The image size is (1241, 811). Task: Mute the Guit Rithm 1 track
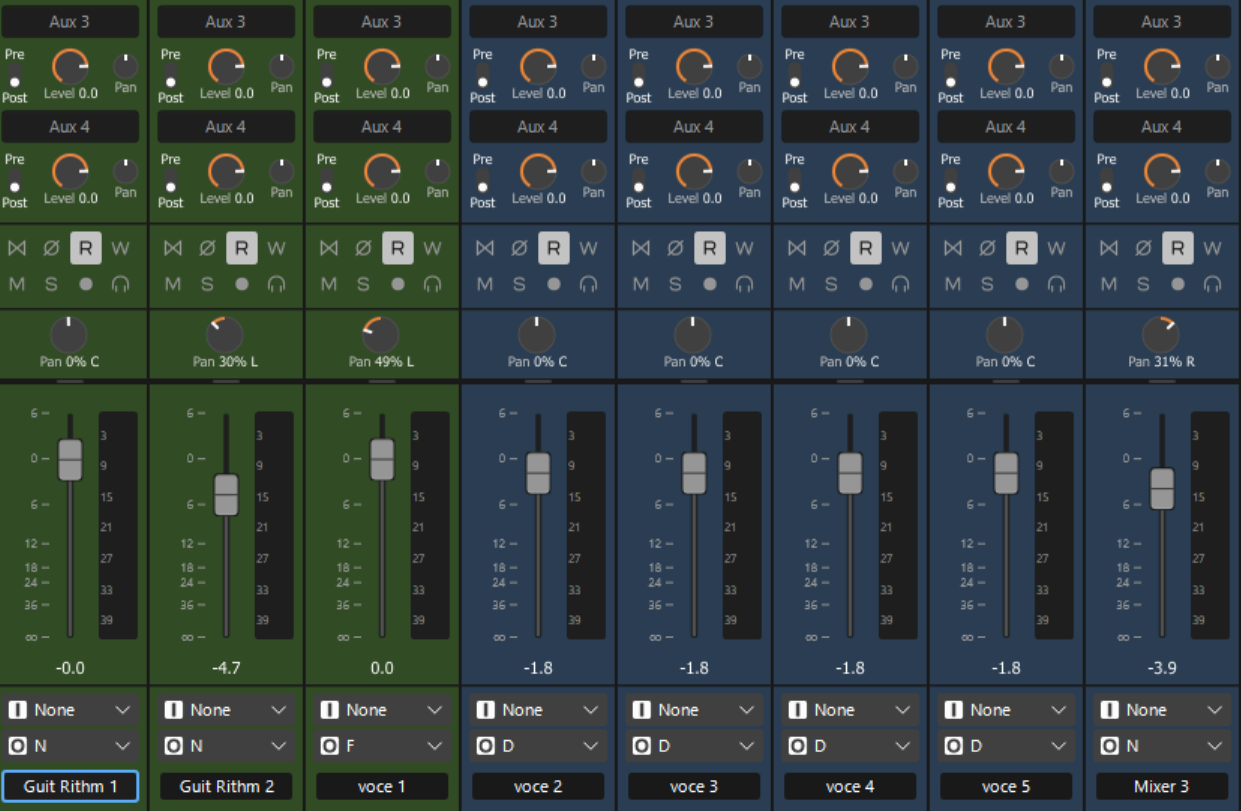[17, 284]
